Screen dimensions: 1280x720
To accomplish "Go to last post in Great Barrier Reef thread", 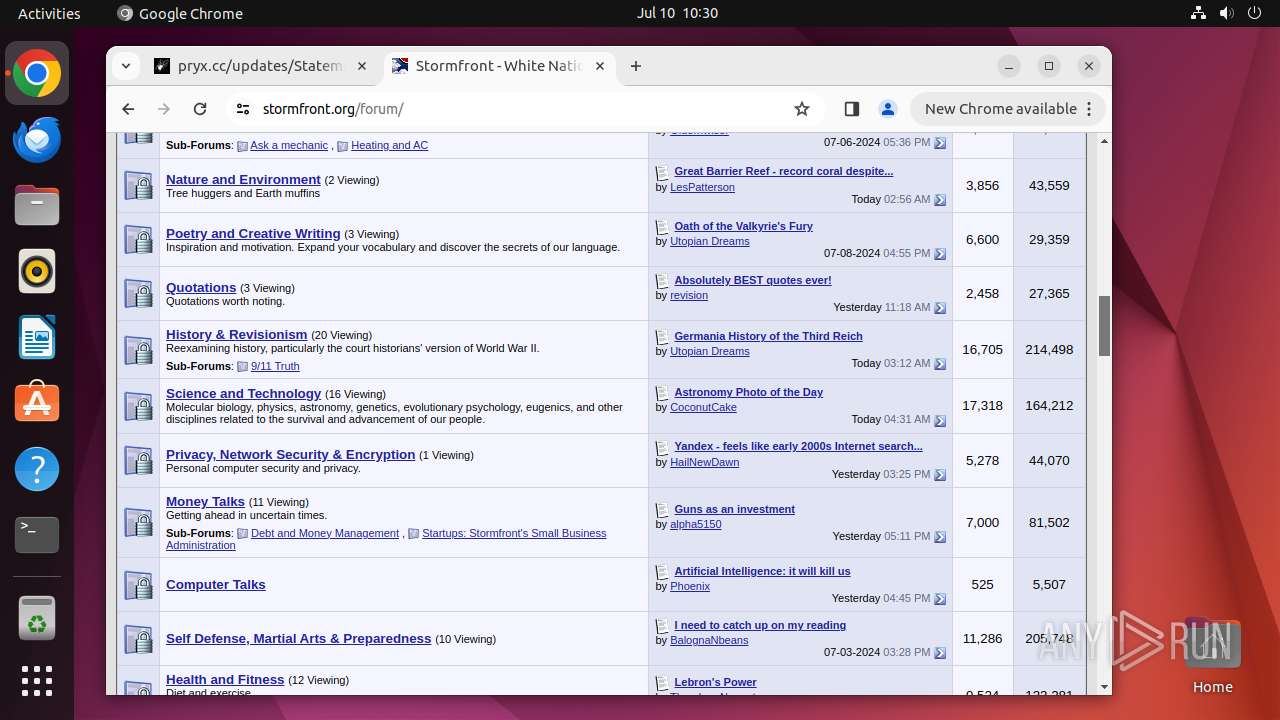I will (940, 200).
